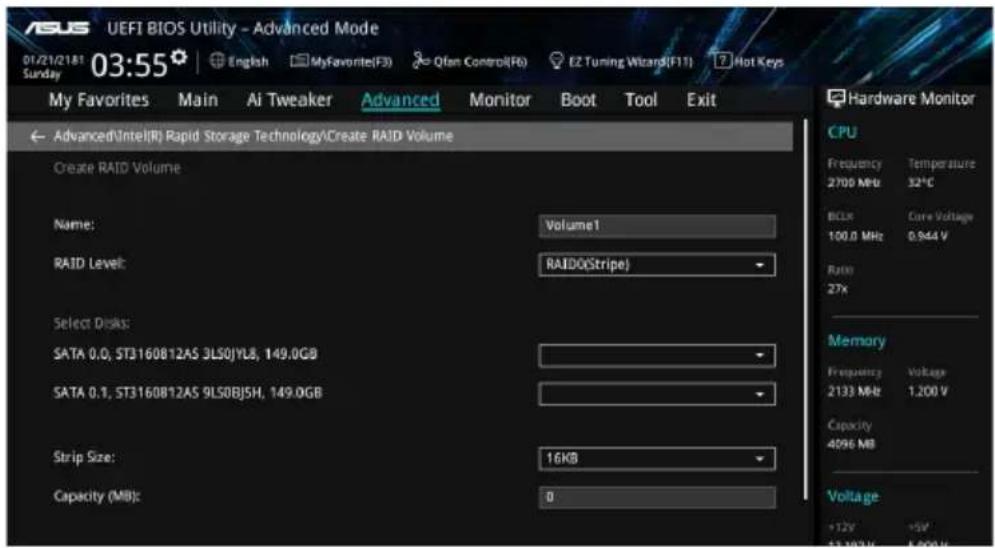Click the Capacity (MB) value field
Screen dimensions: 995x548
[657, 498]
